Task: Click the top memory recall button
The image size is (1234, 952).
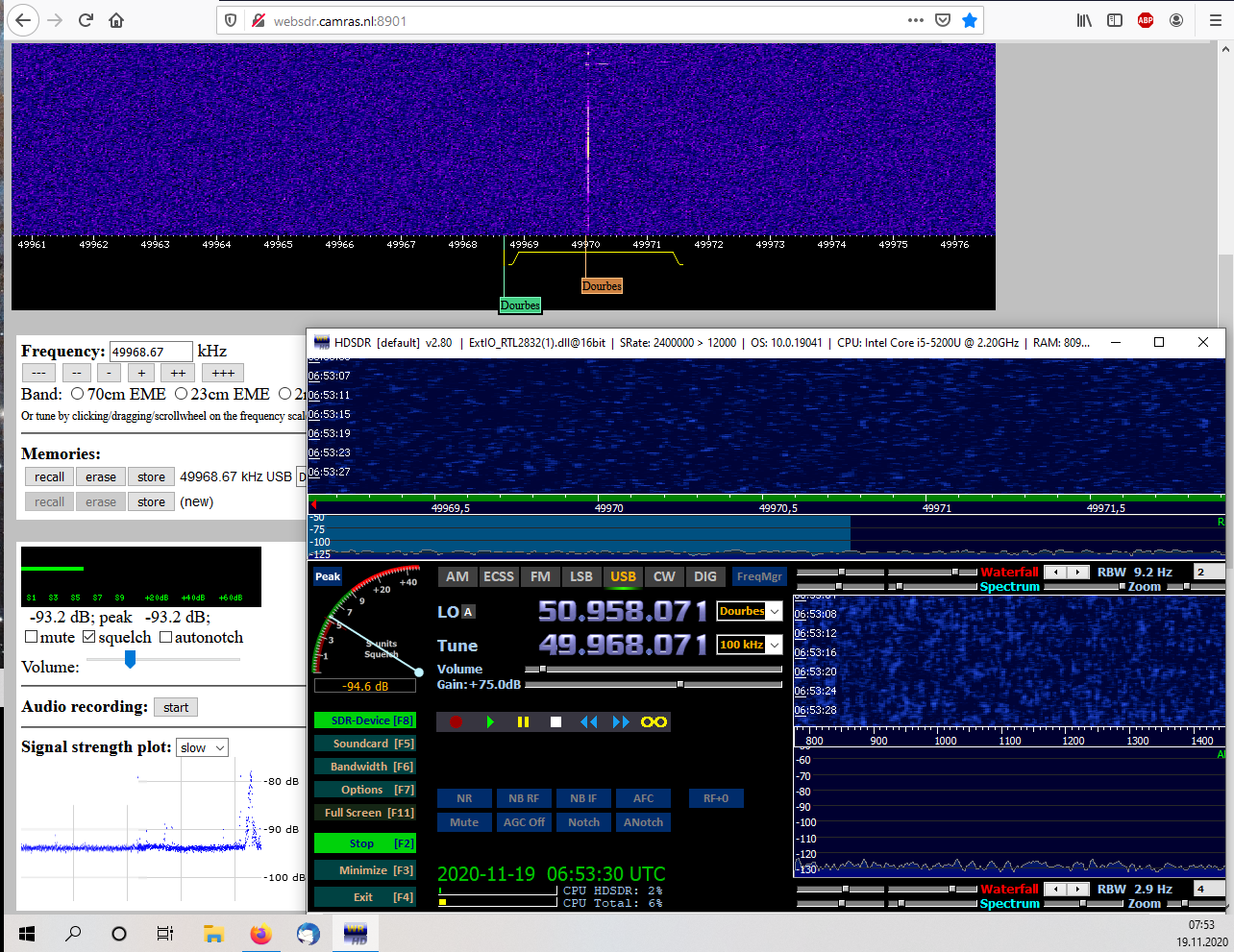Action: pos(49,476)
